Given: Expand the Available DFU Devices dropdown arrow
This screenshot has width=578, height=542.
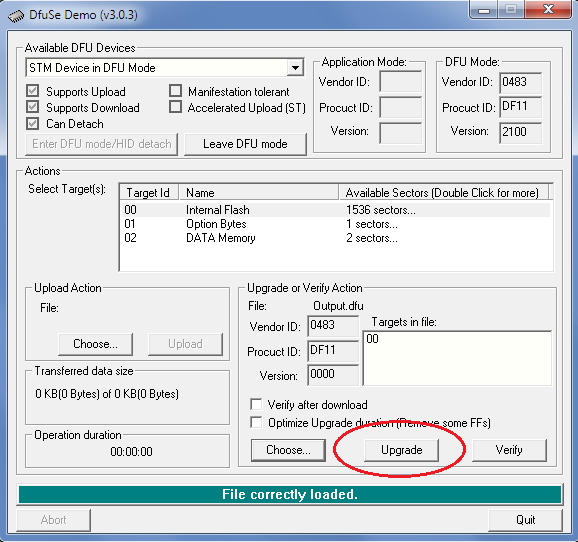Looking at the screenshot, I should (295, 67).
